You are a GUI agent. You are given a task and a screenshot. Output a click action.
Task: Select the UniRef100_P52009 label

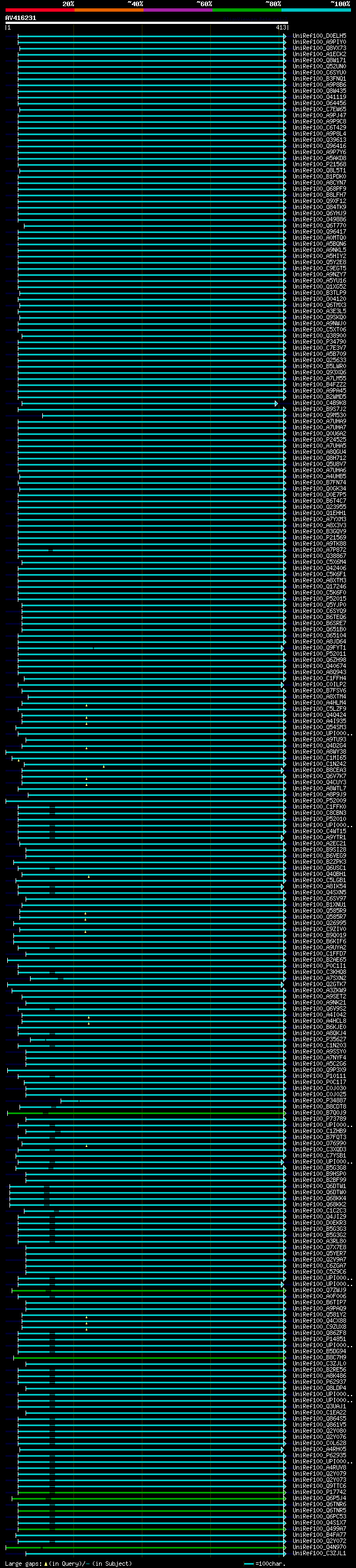pos(319,801)
